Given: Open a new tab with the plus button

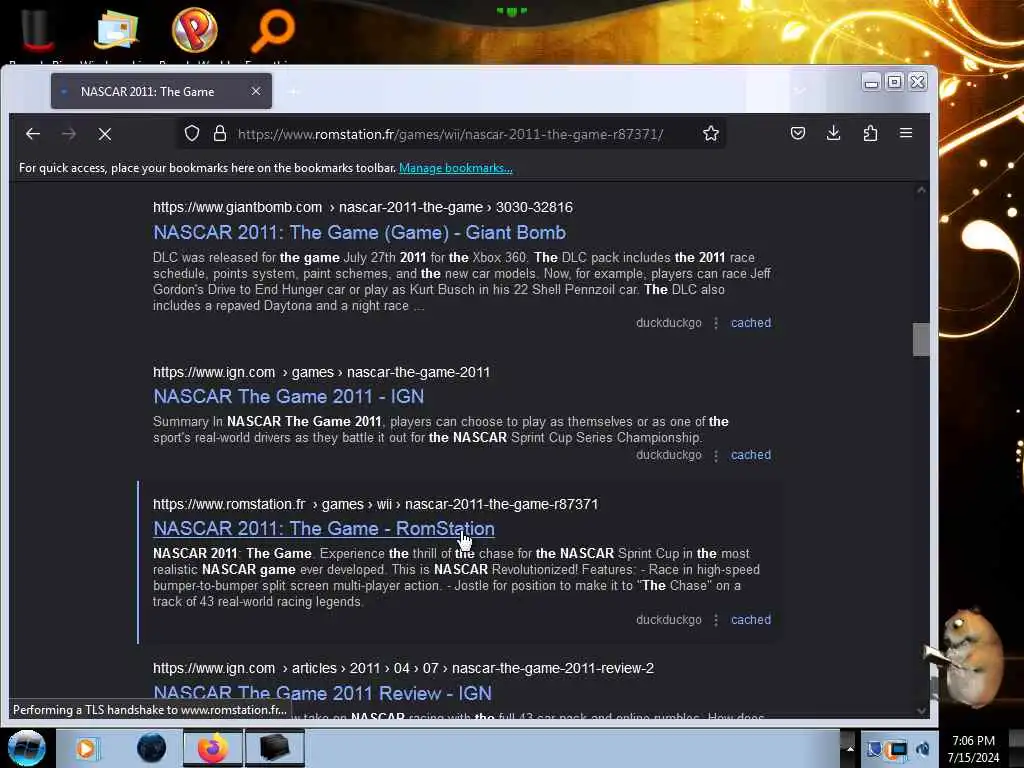Looking at the screenshot, I should [294, 91].
